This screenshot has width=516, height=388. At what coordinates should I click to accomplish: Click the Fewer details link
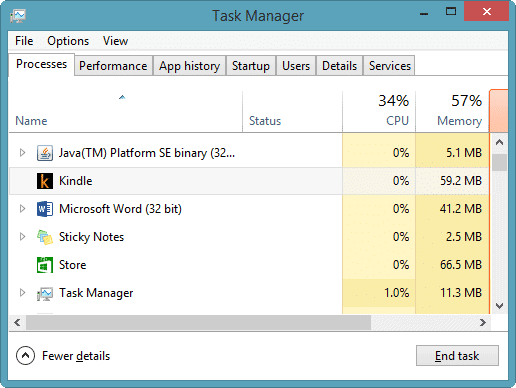point(76,356)
